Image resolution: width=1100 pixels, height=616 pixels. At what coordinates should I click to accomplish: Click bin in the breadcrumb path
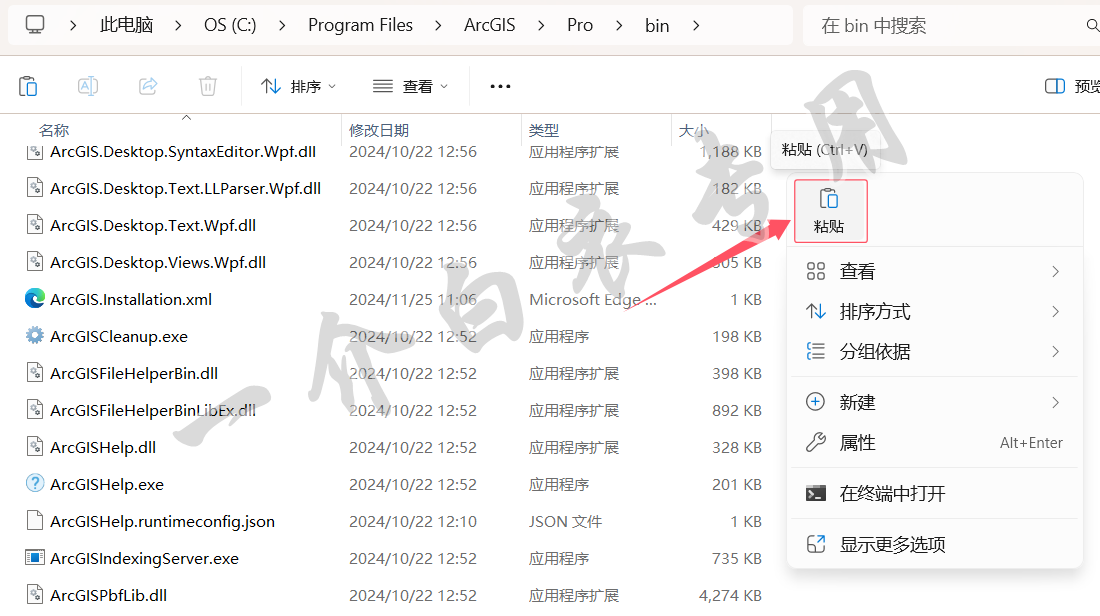click(657, 25)
